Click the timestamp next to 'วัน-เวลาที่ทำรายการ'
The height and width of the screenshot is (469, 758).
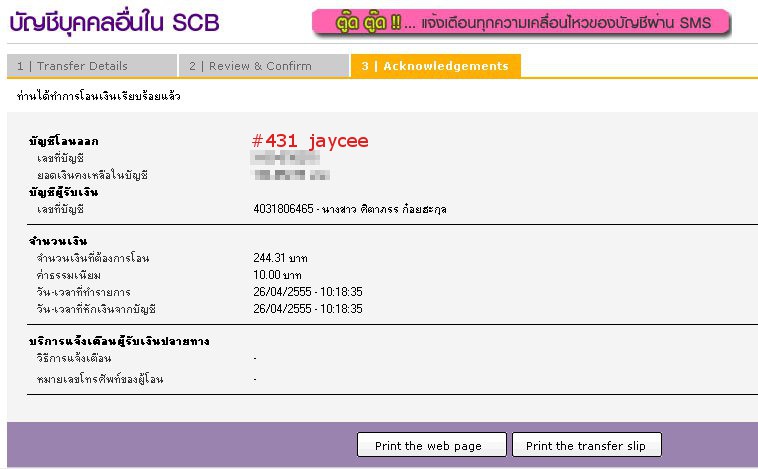pos(308,292)
